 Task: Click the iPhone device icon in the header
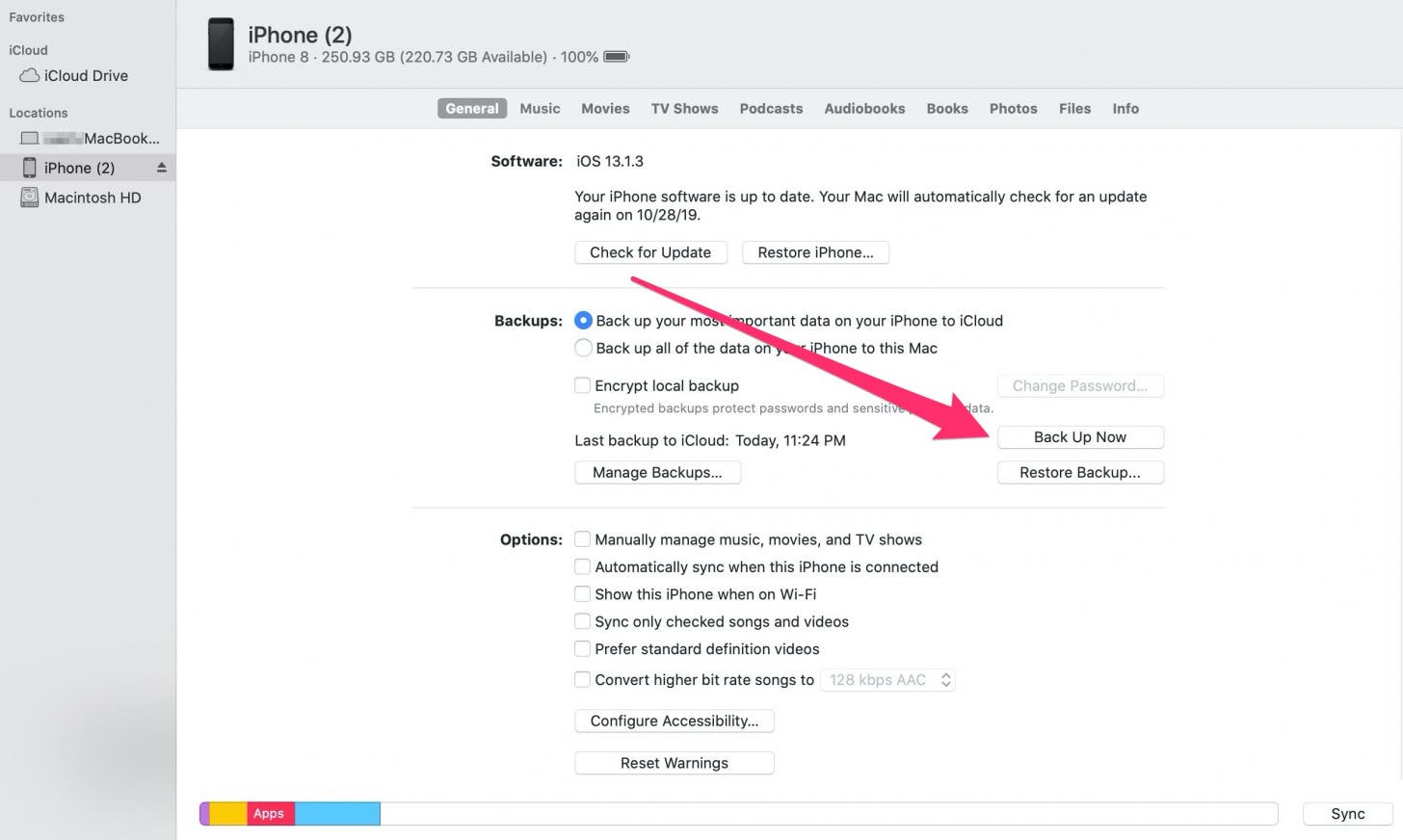tap(221, 42)
